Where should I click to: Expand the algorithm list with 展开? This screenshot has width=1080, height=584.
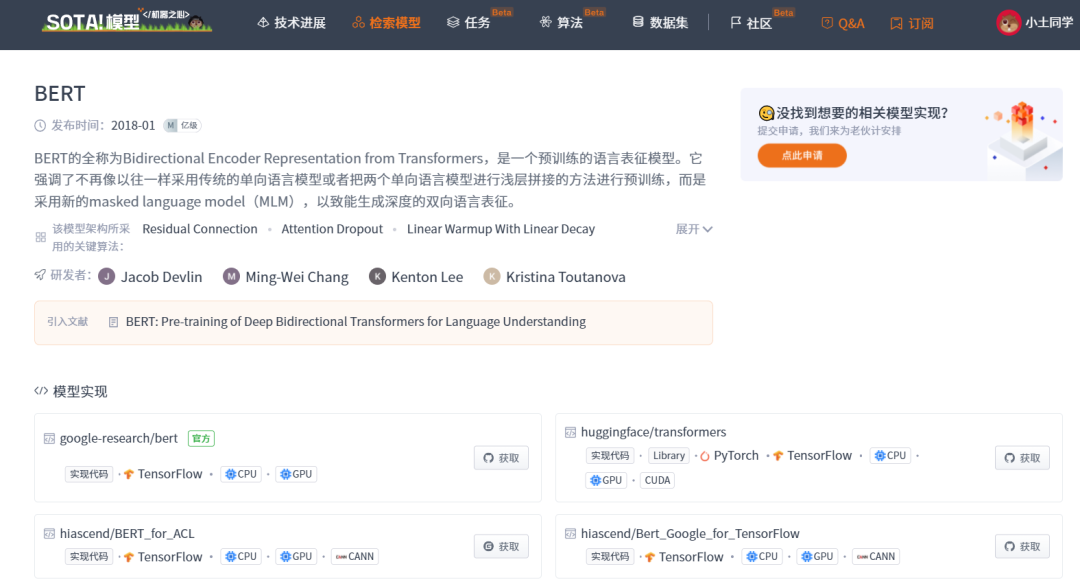pyautogui.click(x=694, y=229)
